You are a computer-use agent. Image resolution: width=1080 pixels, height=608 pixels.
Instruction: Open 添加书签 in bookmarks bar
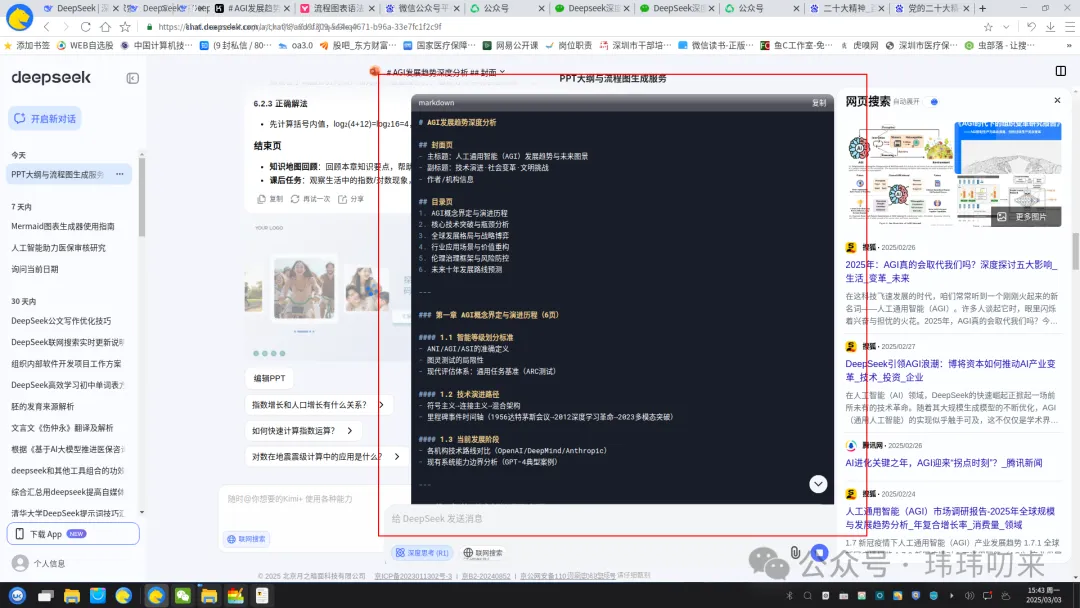tap(27, 45)
